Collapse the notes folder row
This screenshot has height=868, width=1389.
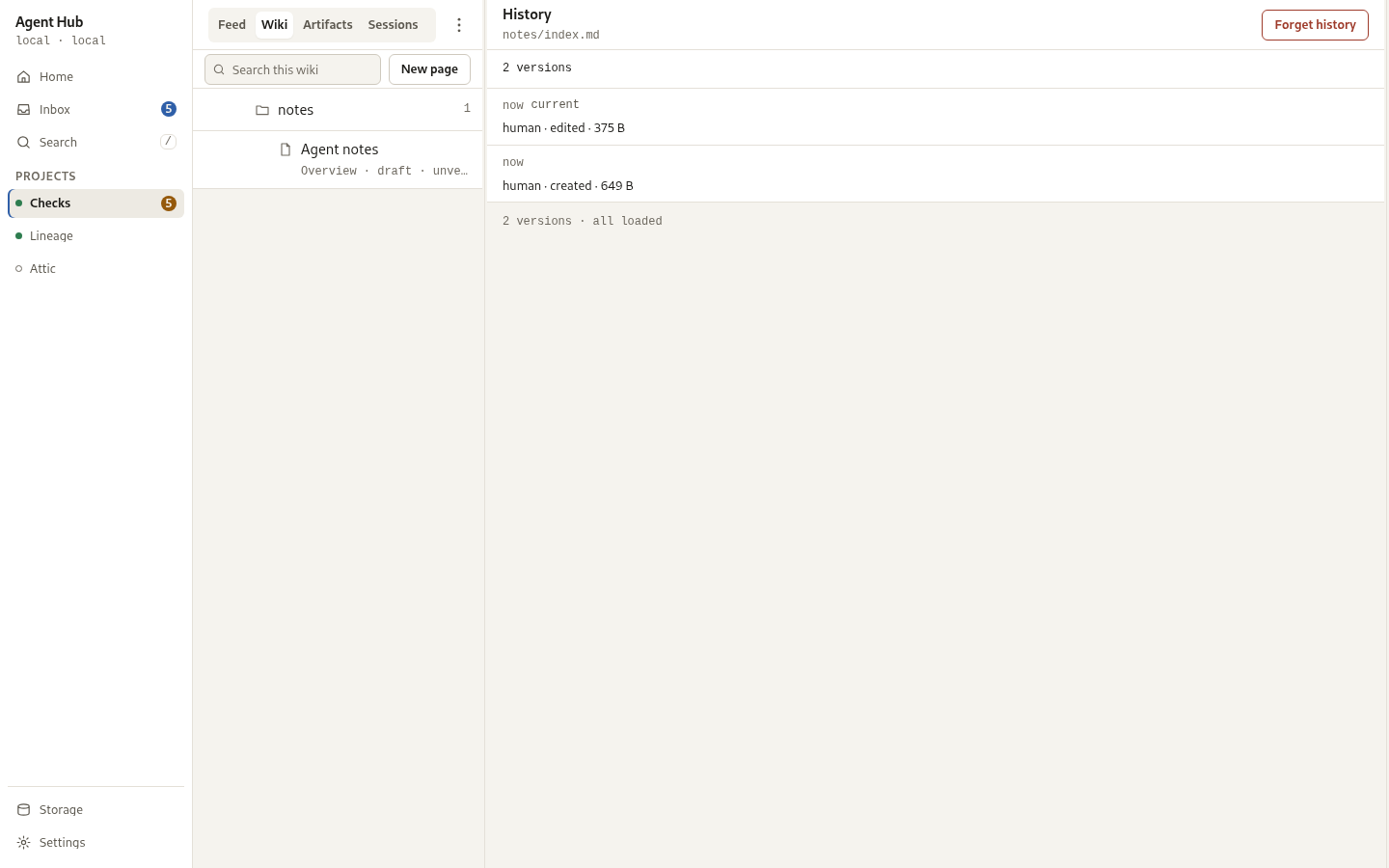coord(338,110)
